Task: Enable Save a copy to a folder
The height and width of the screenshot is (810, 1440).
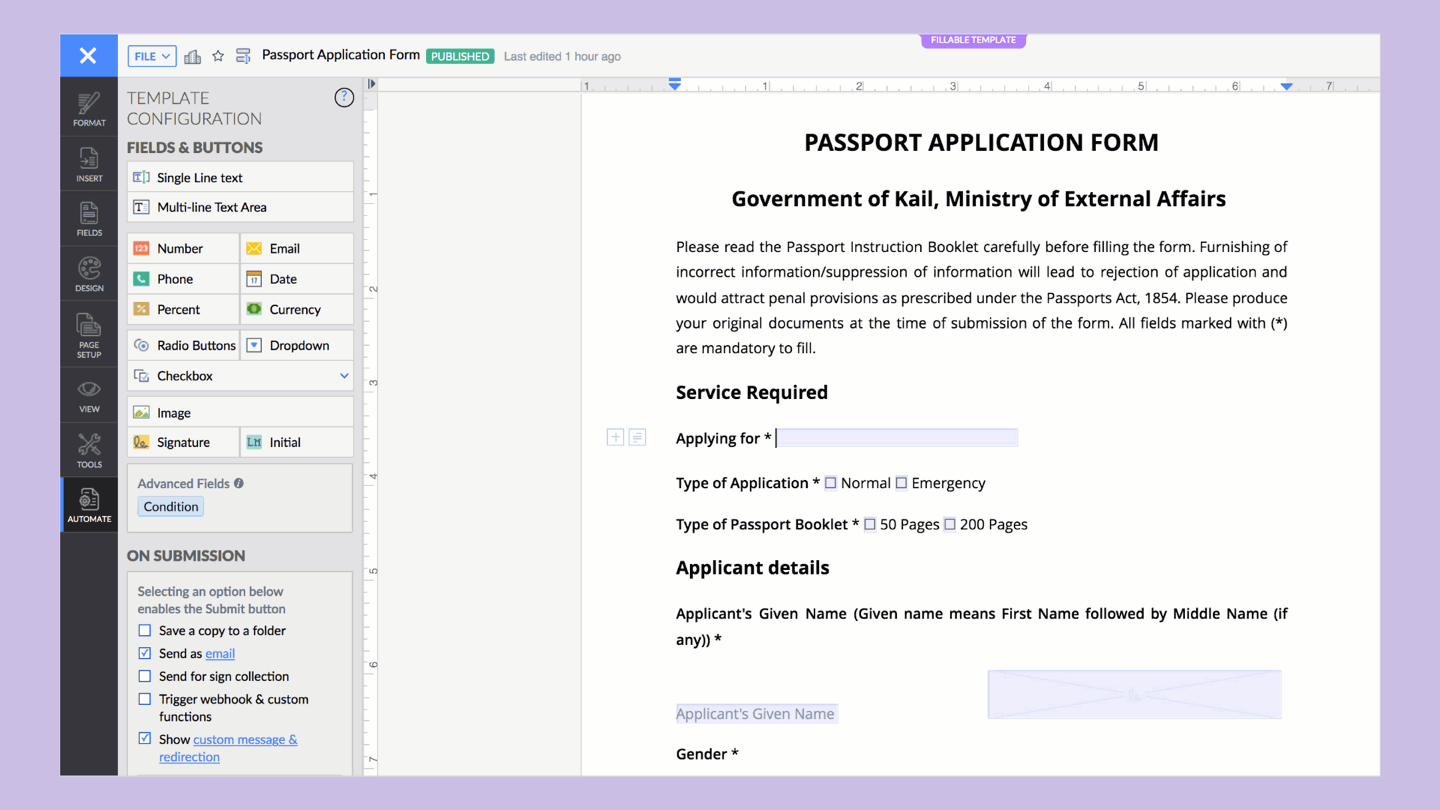Action: (145, 631)
